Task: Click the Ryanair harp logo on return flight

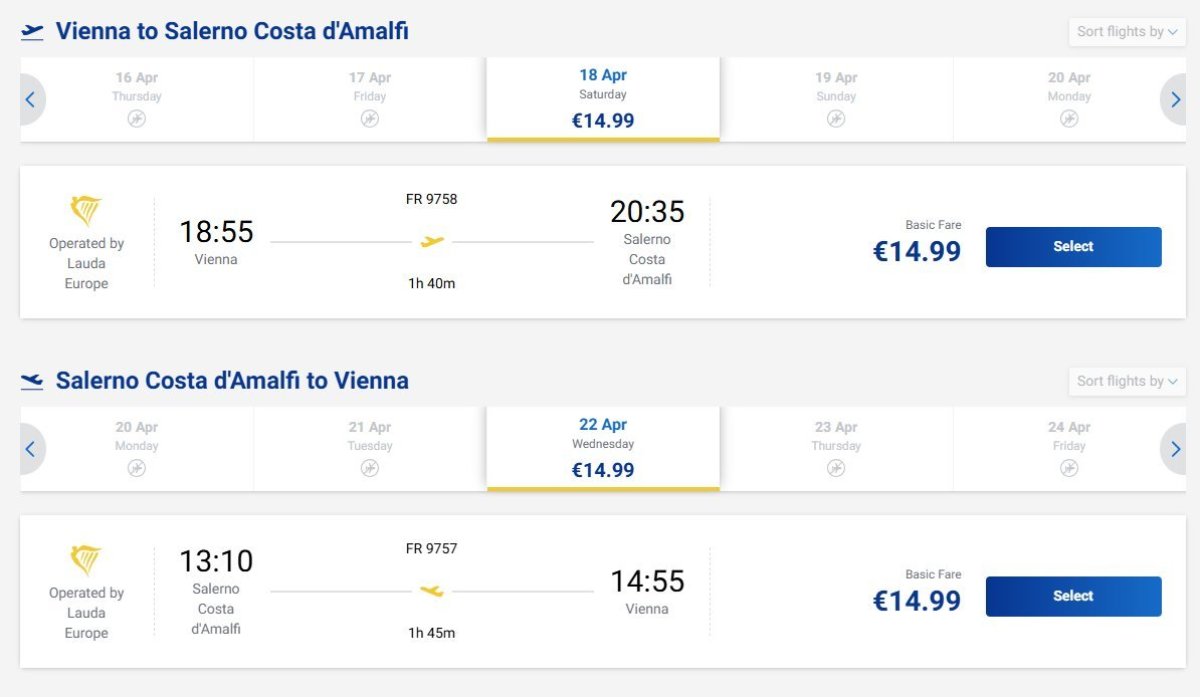Action: [86, 560]
